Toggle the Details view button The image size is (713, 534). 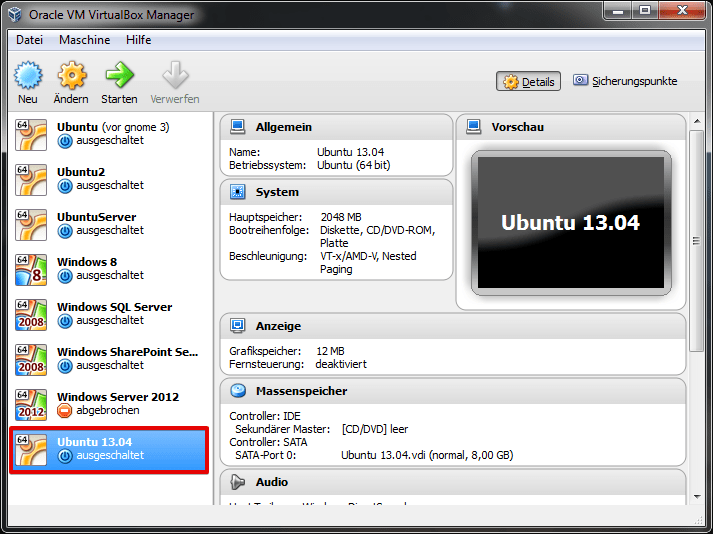528,82
